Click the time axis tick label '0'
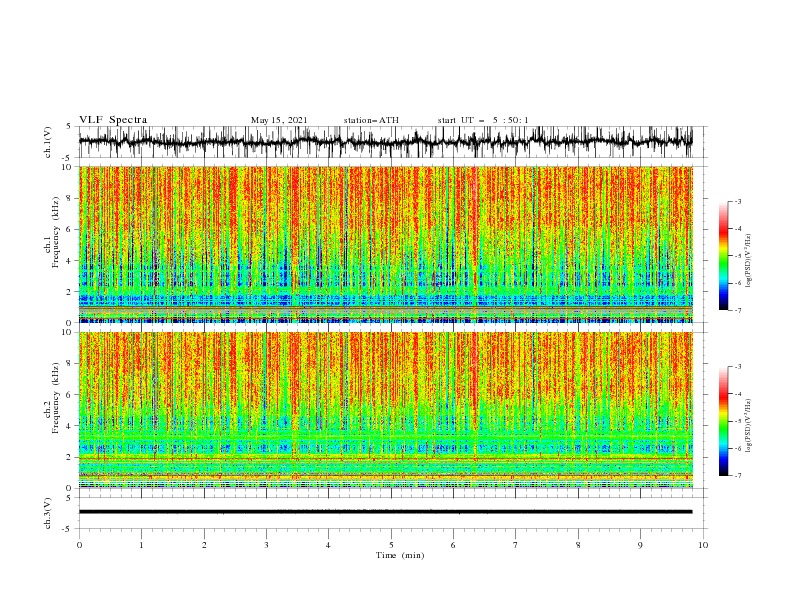 (x=79, y=545)
